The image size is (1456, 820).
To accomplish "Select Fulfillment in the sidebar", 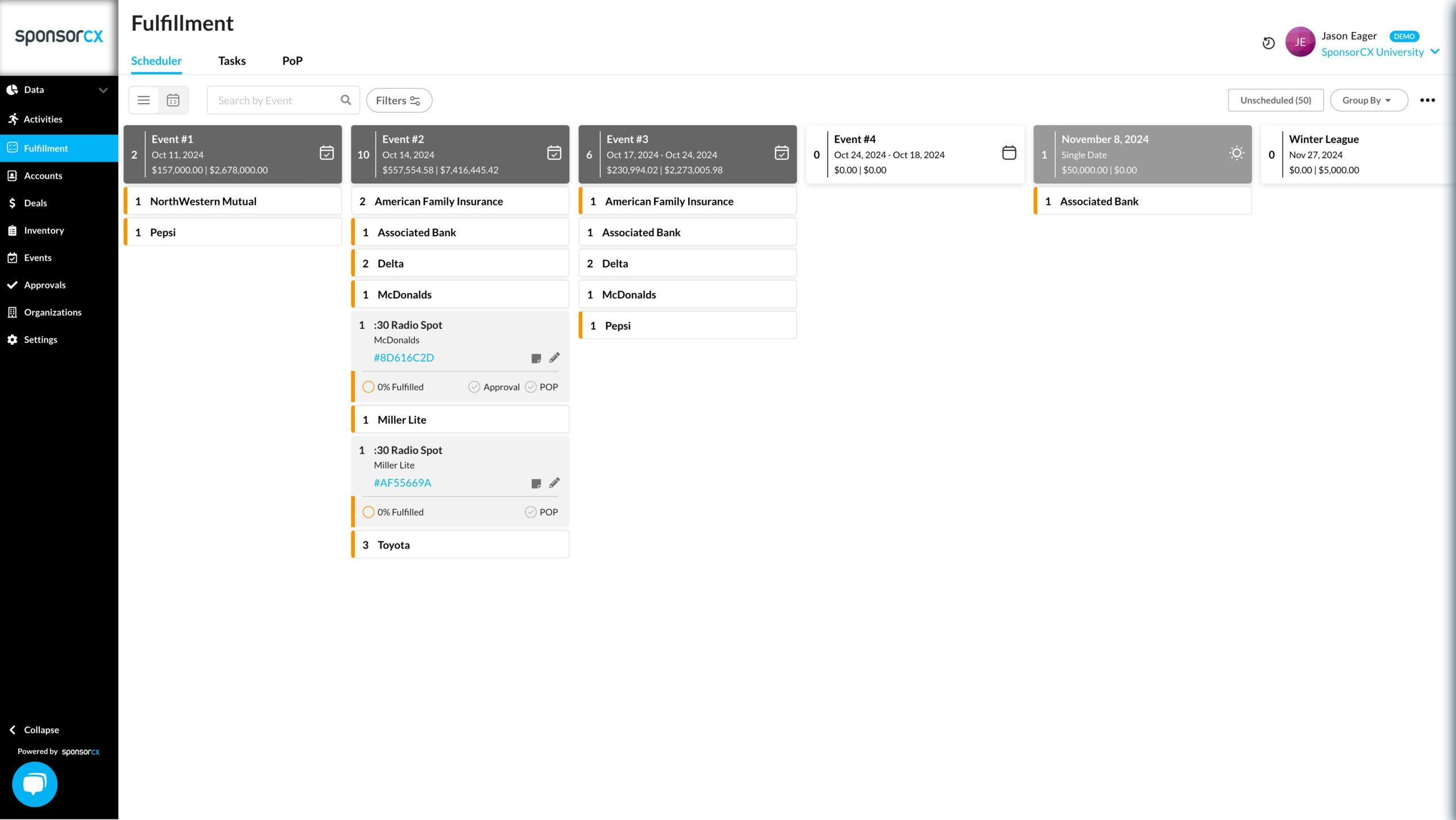I will (x=59, y=148).
